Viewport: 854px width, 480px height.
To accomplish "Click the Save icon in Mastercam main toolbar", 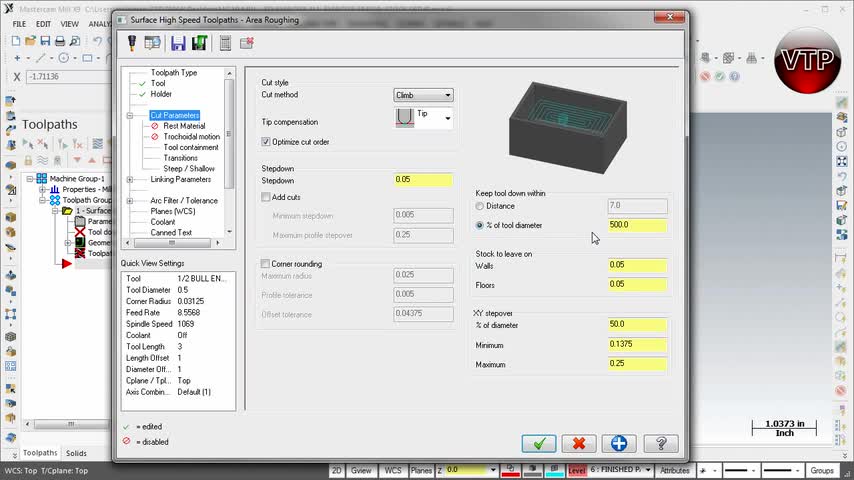I will click(45, 41).
